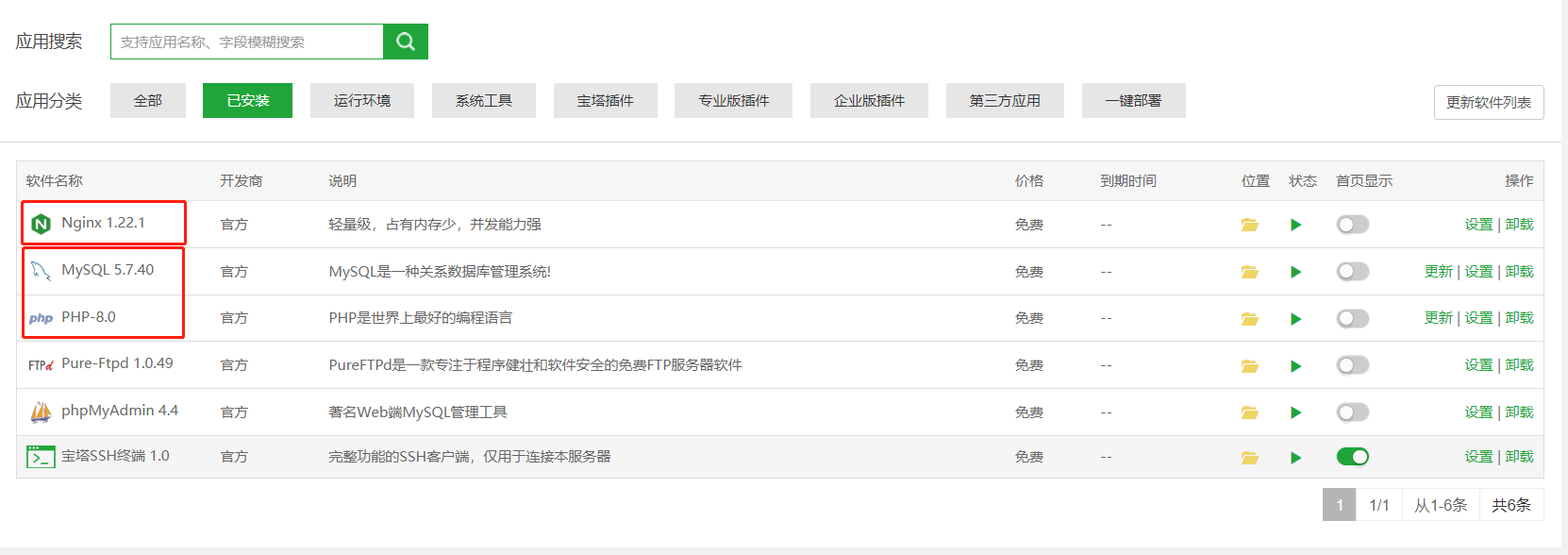The height and width of the screenshot is (555, 1568).
Task: Select the 运行环境 category tab
Action: (362, 100)
